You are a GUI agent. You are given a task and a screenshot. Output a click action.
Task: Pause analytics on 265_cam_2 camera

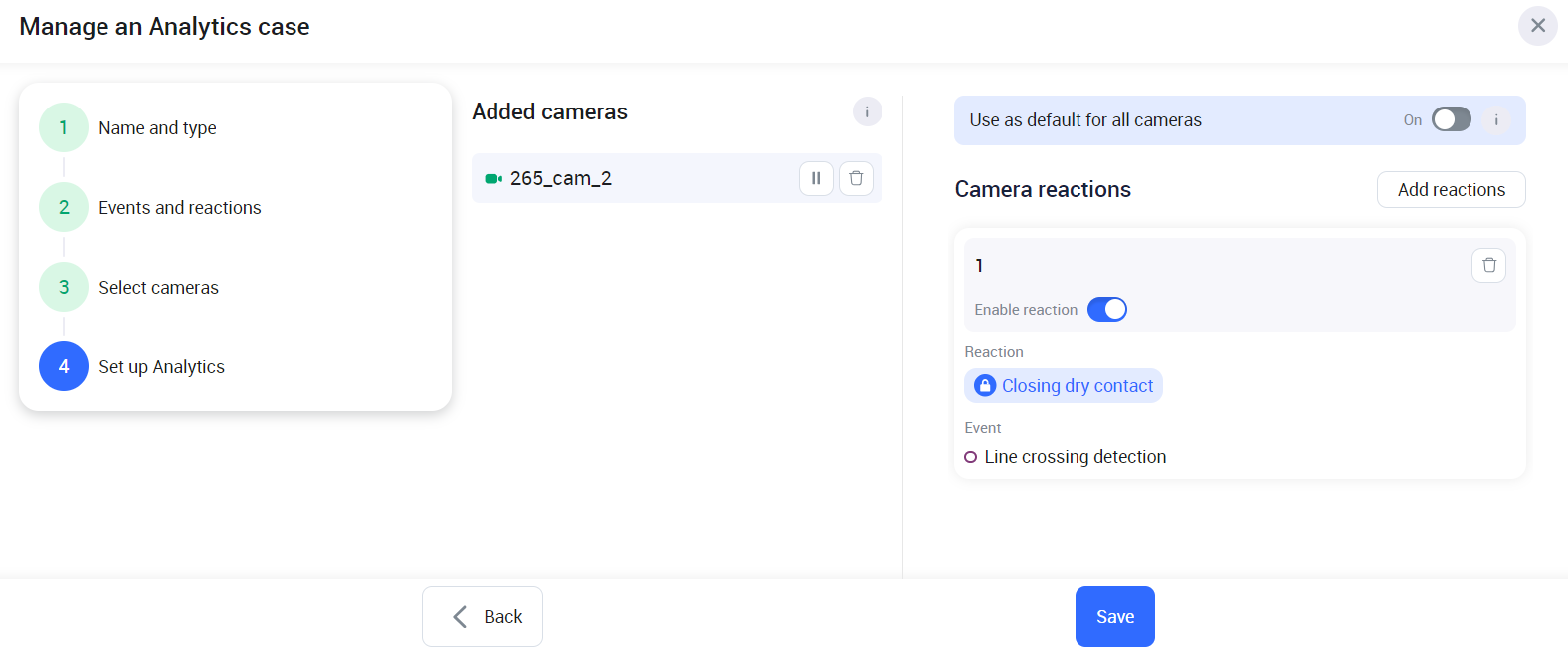[816, 179]
